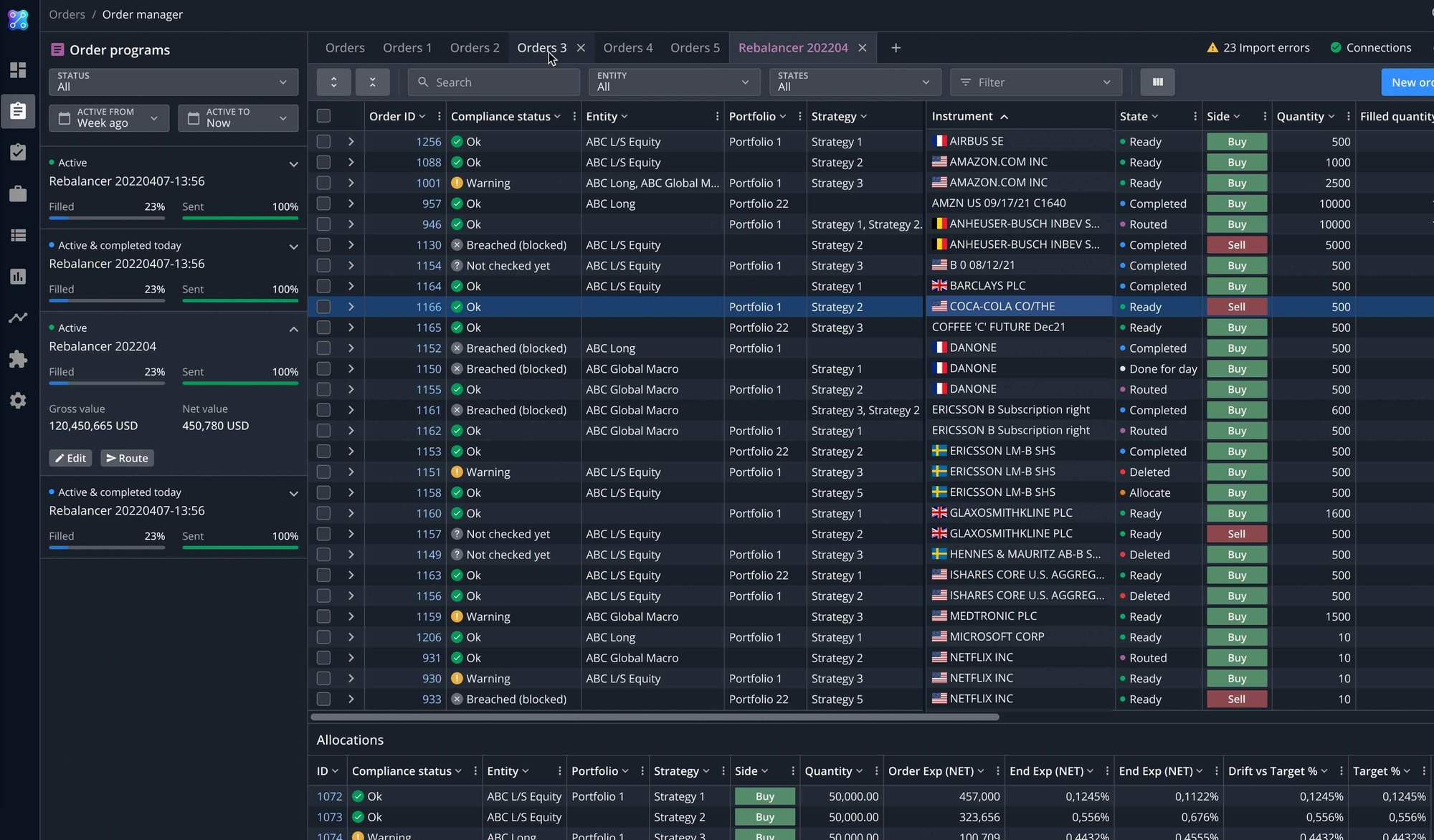Switch to the Orders 4 tab
Screen dimensions: 1434x840
(627, 47)
